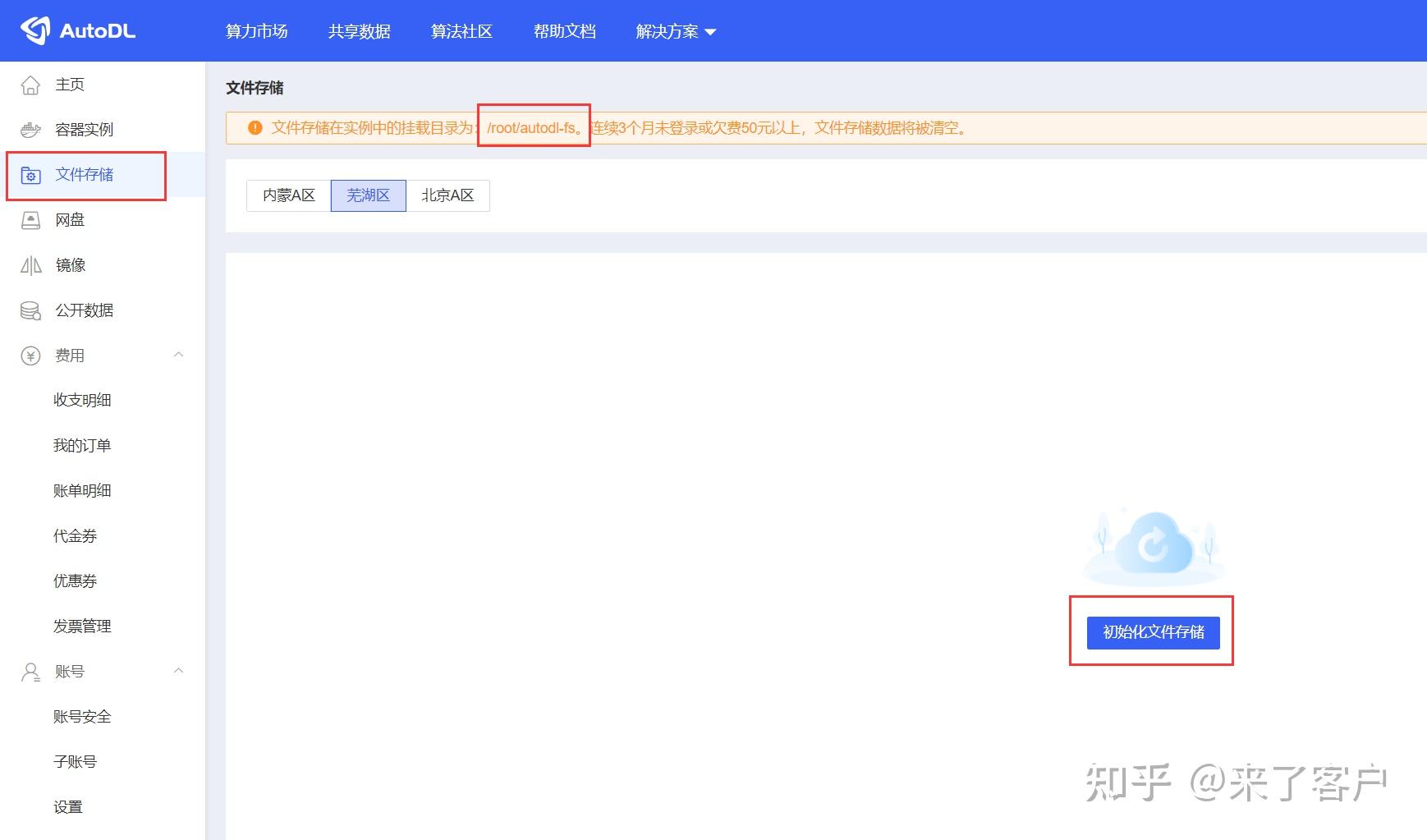1427x840 pixels.
Task: Click the highlighted /root/autodl-fs path
Action: pyautogui.click(x=533, y=127)
